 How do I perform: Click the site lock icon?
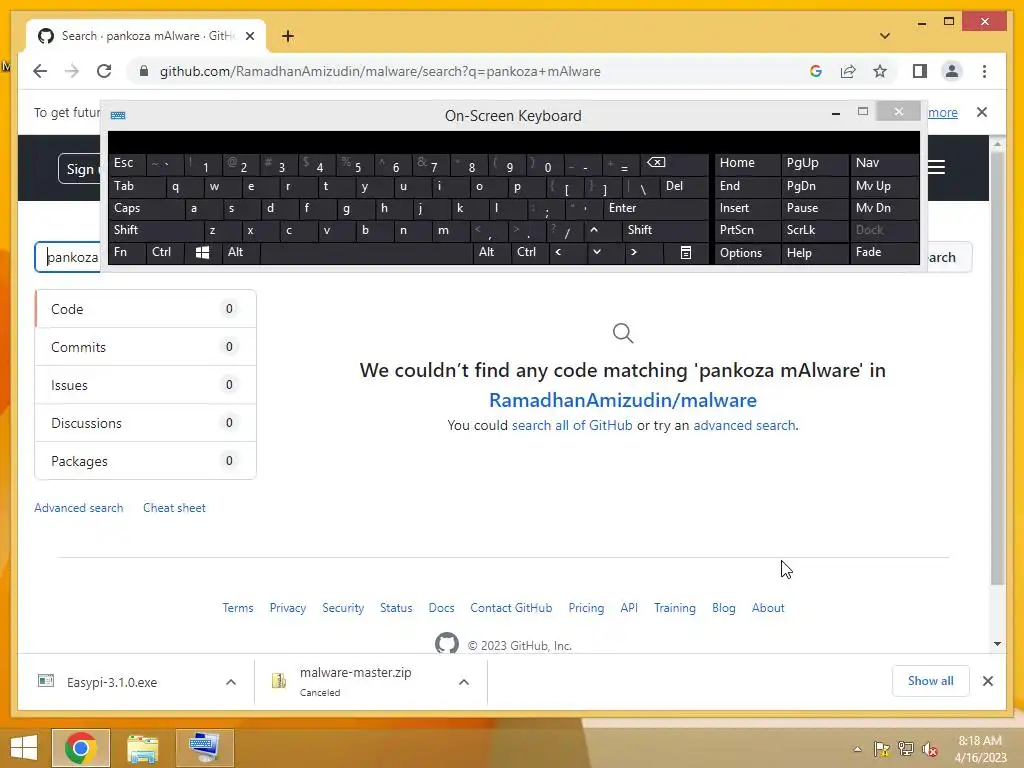144,71
